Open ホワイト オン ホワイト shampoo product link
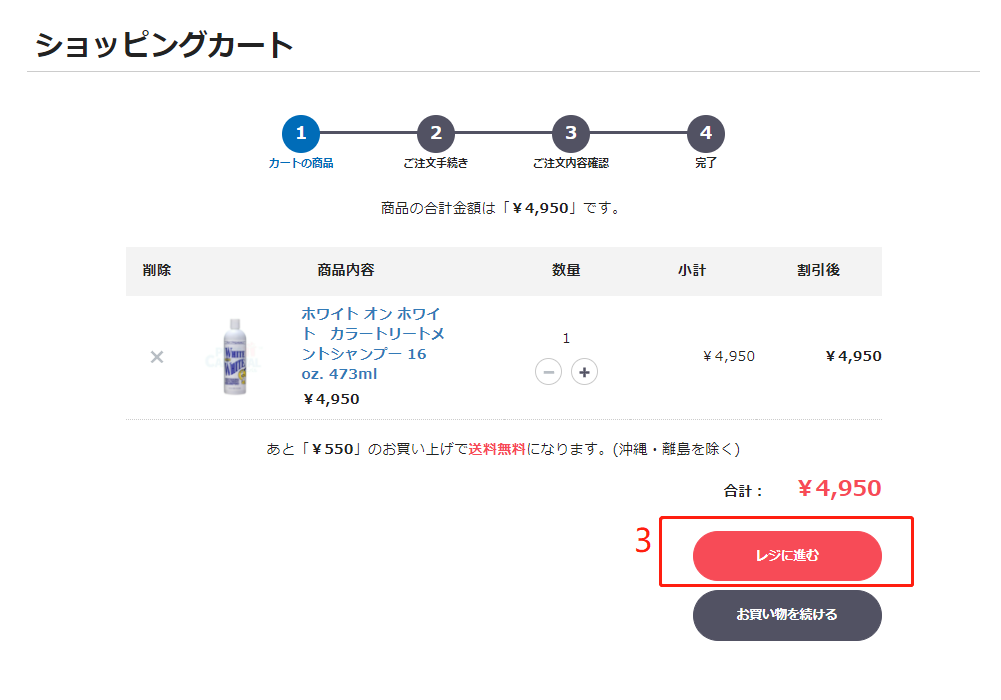 (373, 343)
